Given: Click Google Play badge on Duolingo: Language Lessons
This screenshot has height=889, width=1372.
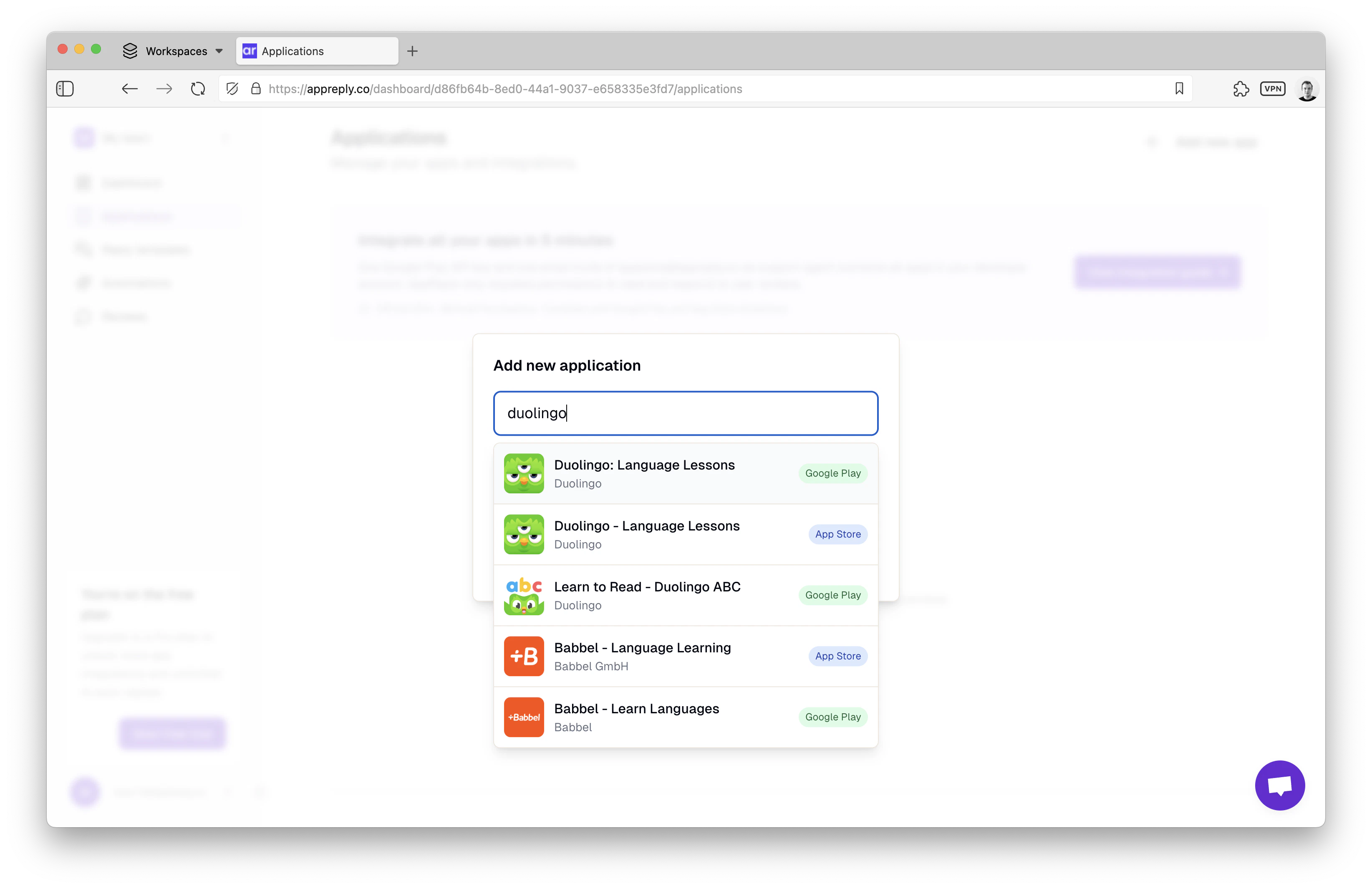Looking at the screenshot, I should tap(832, 473).
